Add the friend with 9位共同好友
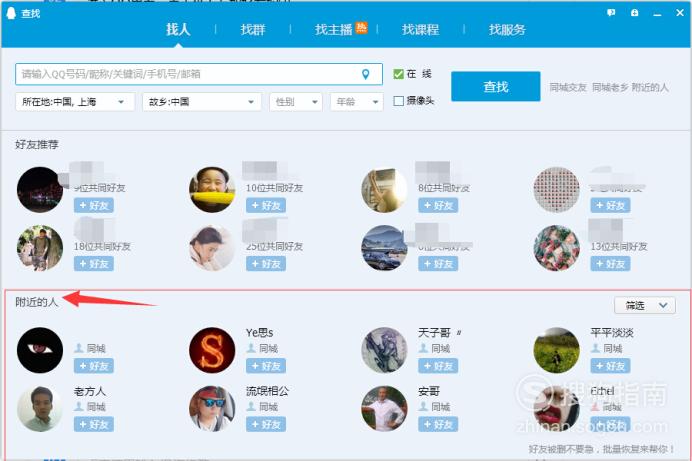Screen dimensions: 692x461 (x=94, y=206)
